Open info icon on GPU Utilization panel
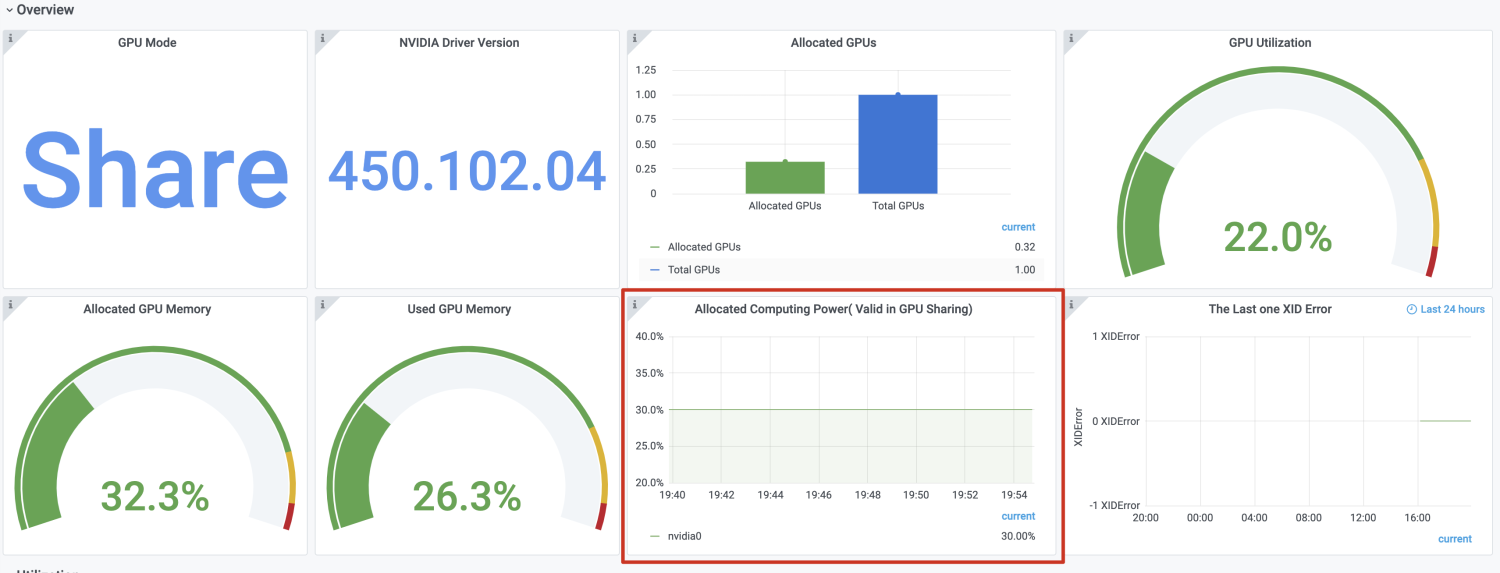Screen dimensions: 1500x573 coord(1071,38)
